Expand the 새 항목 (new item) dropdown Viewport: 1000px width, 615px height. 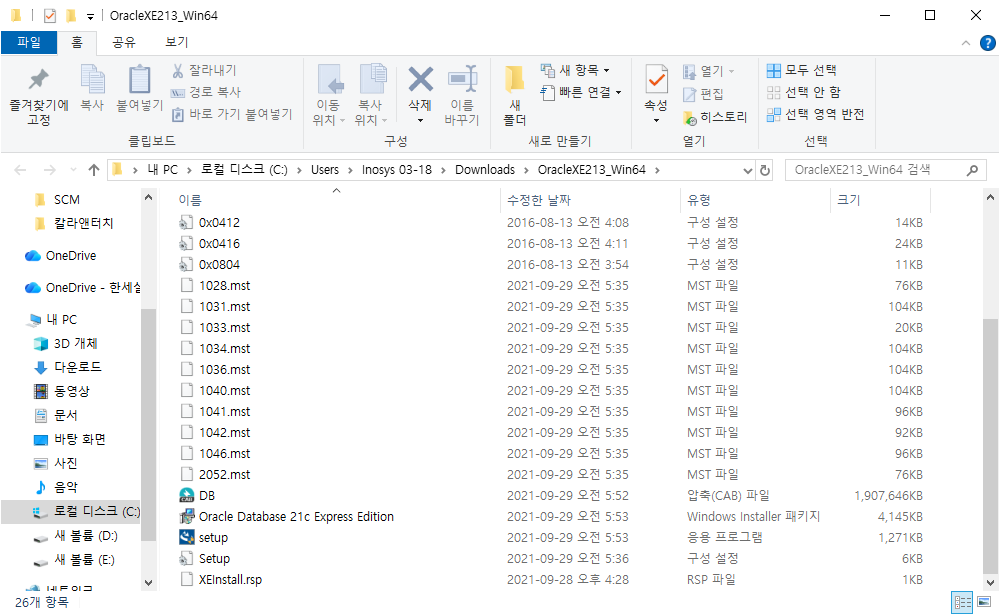point(607,70)
